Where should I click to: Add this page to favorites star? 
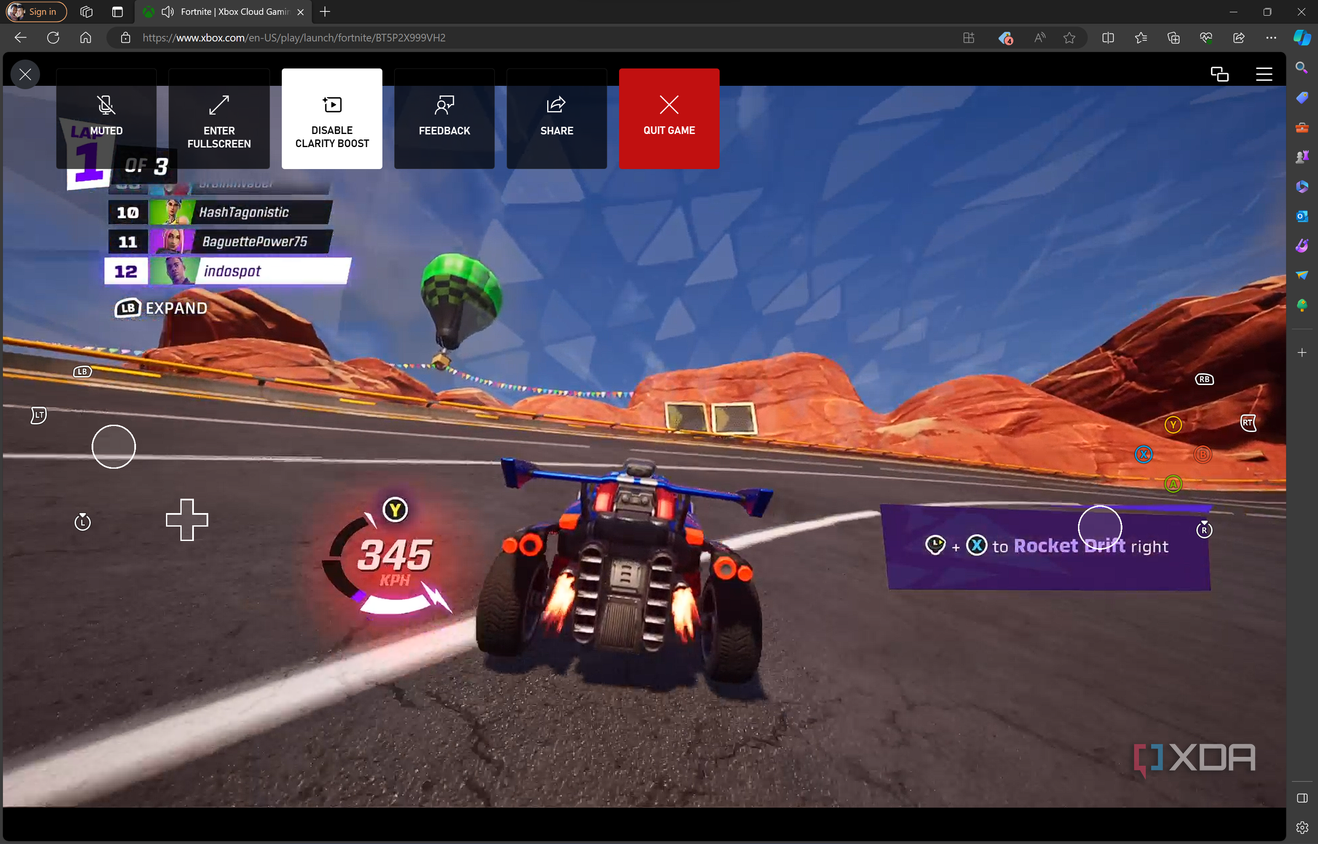click(1070, 37)
